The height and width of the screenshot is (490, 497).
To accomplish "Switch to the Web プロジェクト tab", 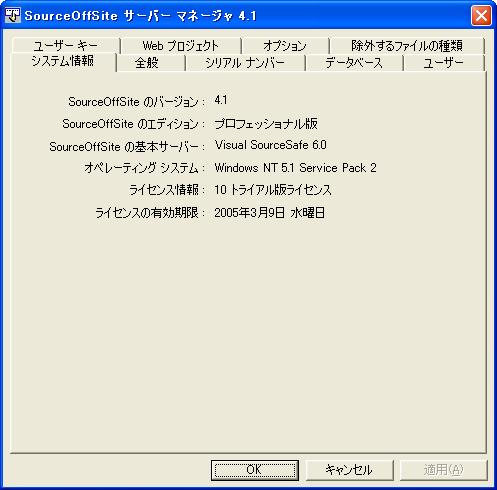I will (x=180, y=46).
